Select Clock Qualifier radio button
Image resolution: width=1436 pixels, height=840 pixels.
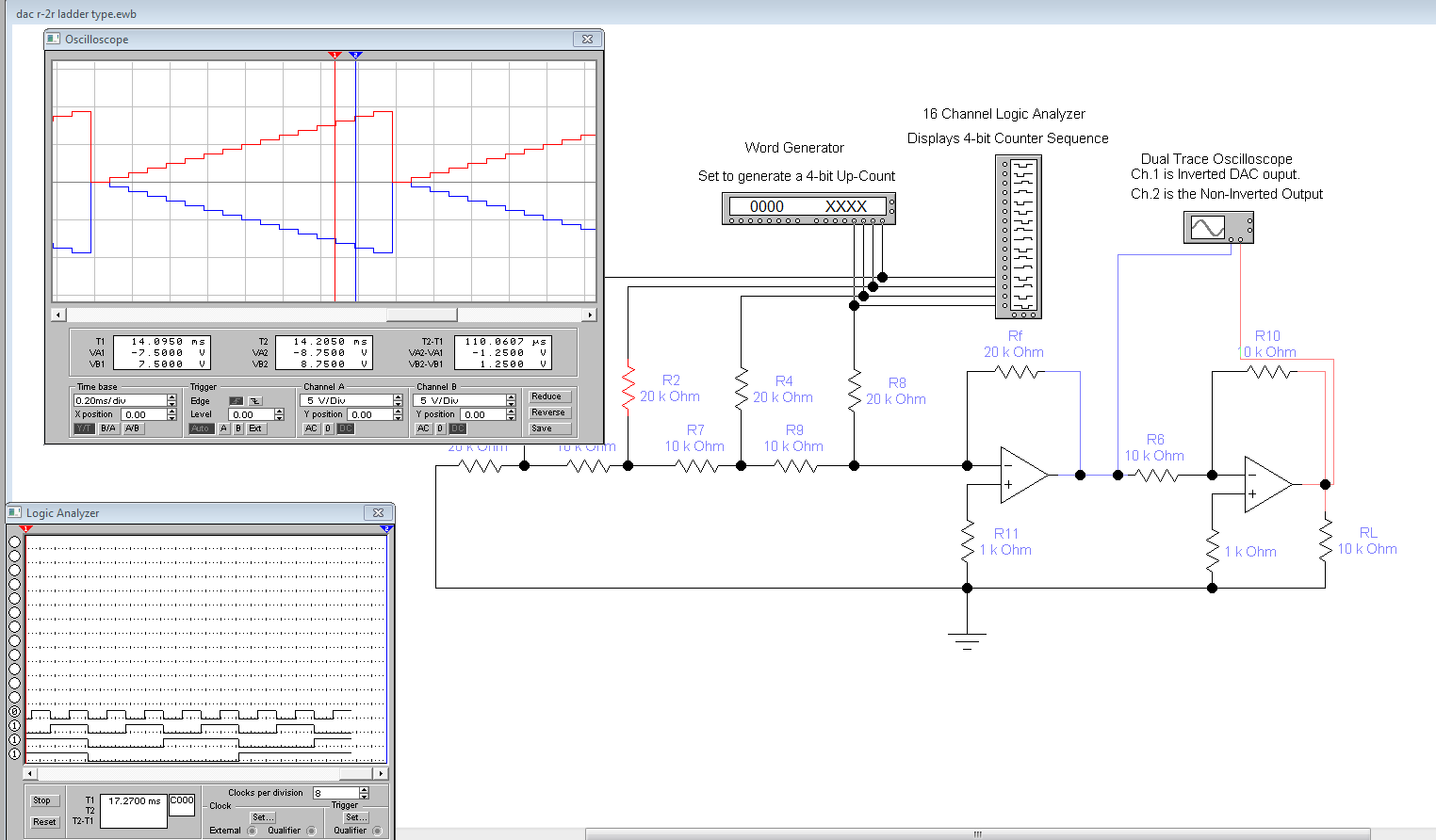pyautogui.click(x=311, y=831)
